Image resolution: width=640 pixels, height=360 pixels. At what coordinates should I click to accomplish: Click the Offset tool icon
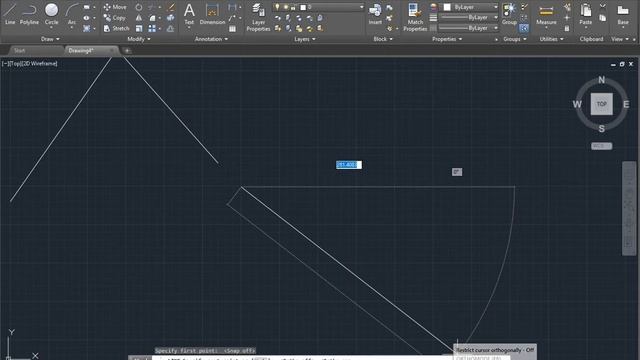pos(171,28)
